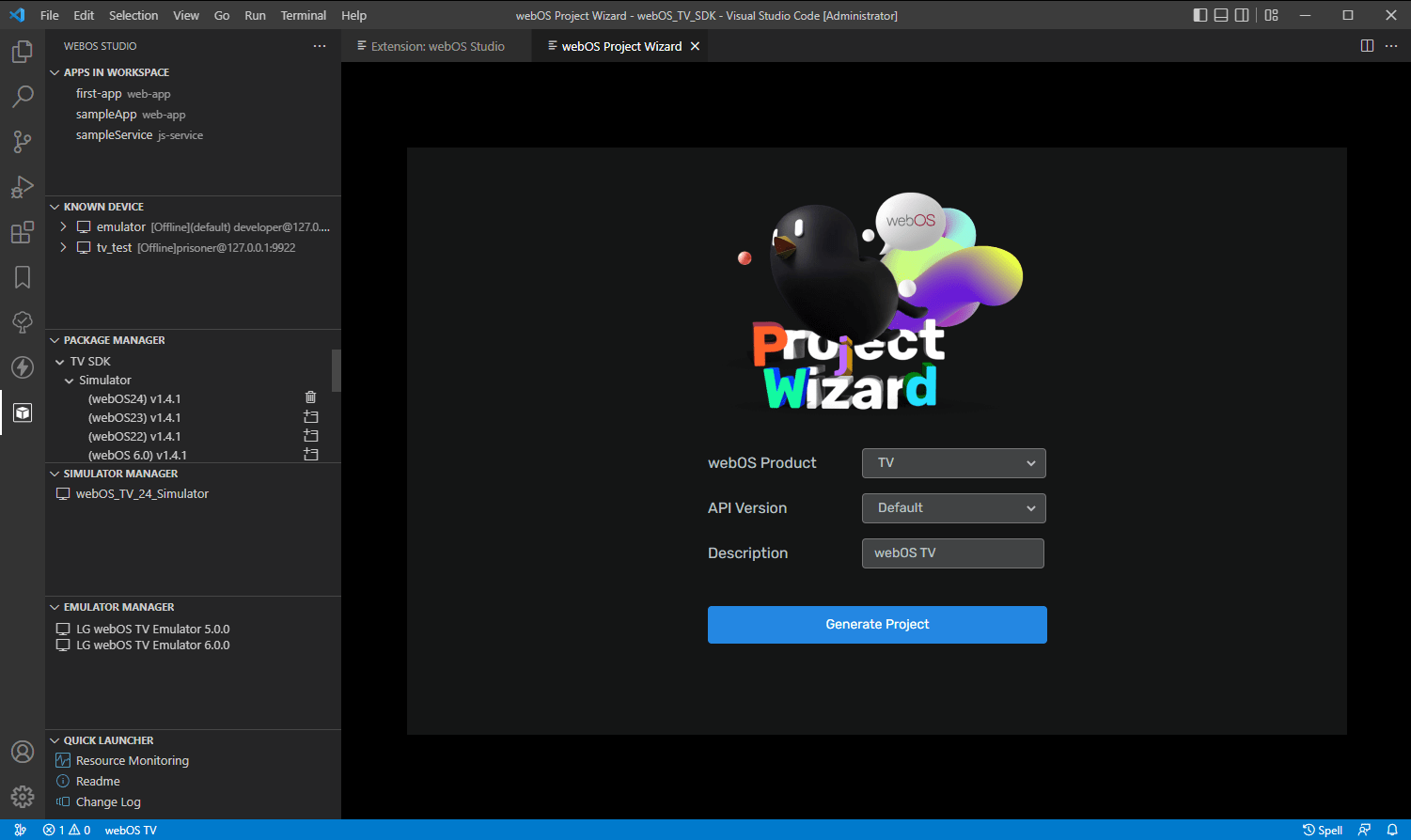Split the editor right
Screen dimensions: 1411x840
1368,46
